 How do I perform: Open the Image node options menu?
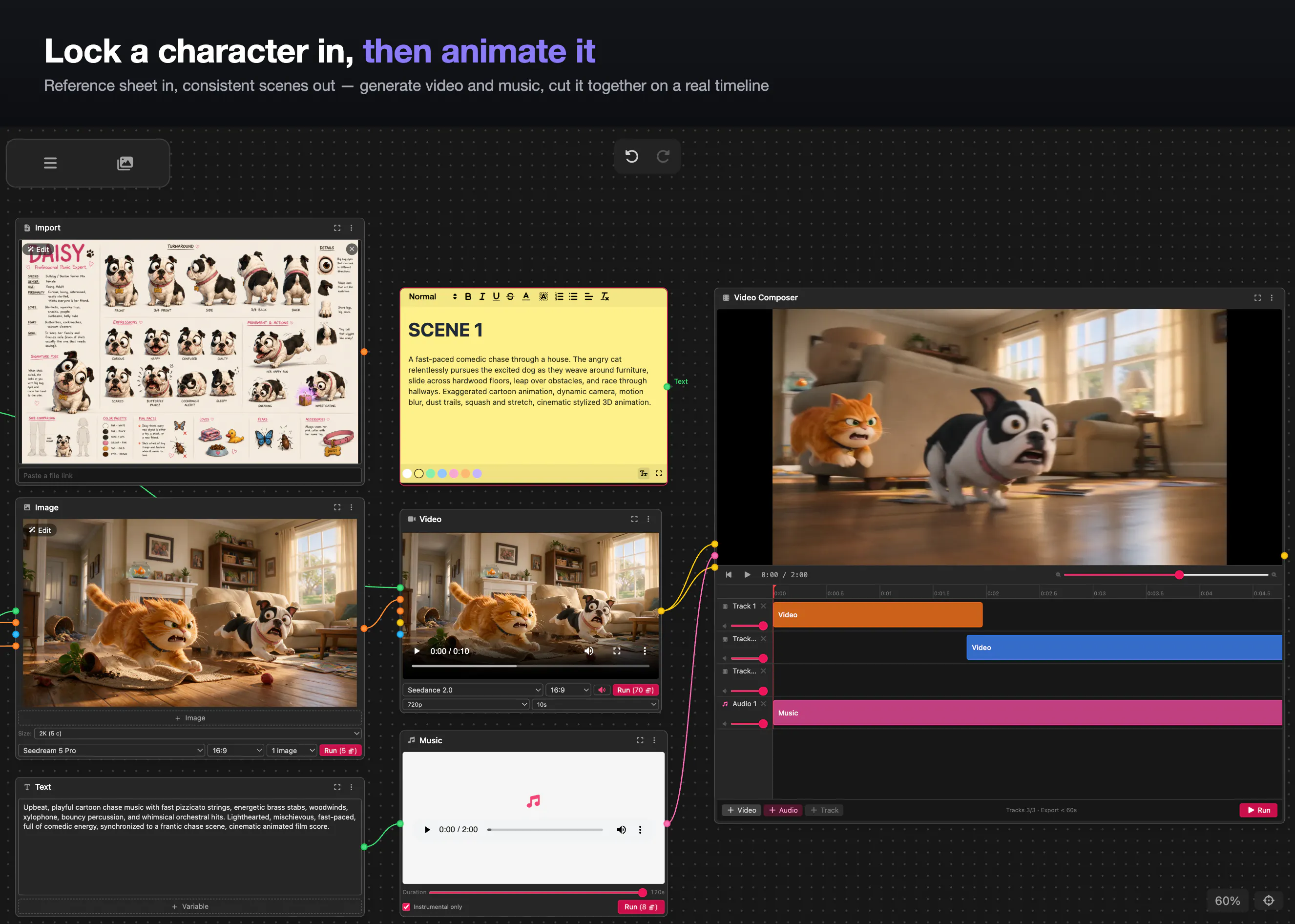coord(352,507)
